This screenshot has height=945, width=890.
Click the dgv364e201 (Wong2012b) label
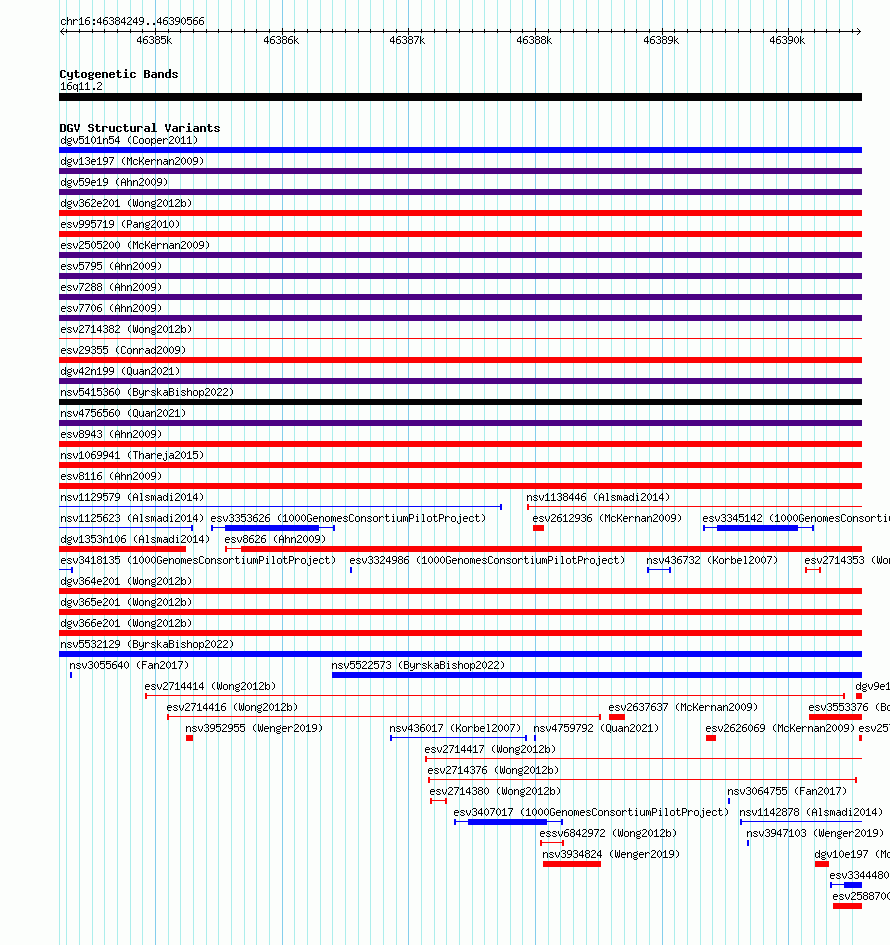pyautogui.click(x=126, y=582)
